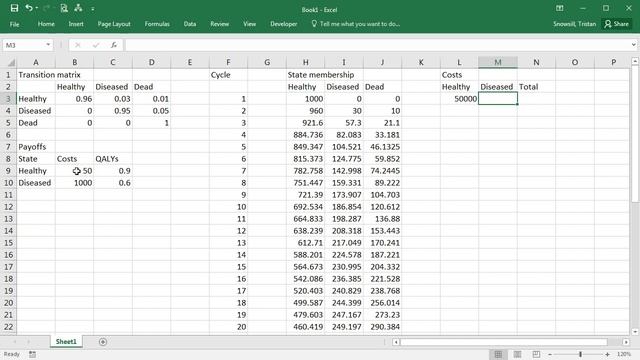640x360 pixels.
Task: Switch to Page Layout view
Action: tap(517, 354)
